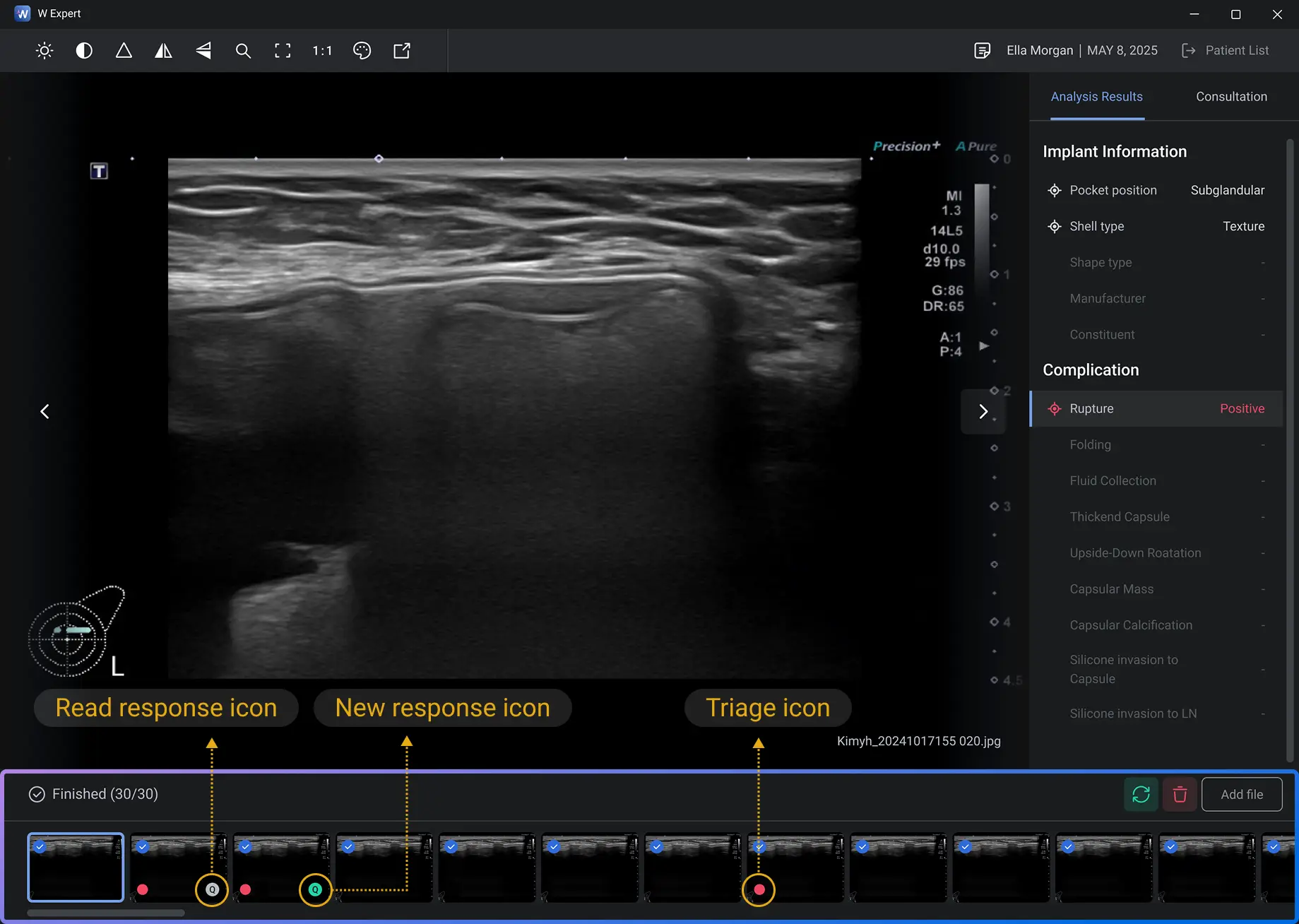Viewport: 1299px width, 924px height.
Task: Open the twelfth ultrasound thumbnail
Action: (x=1206, y=867)
